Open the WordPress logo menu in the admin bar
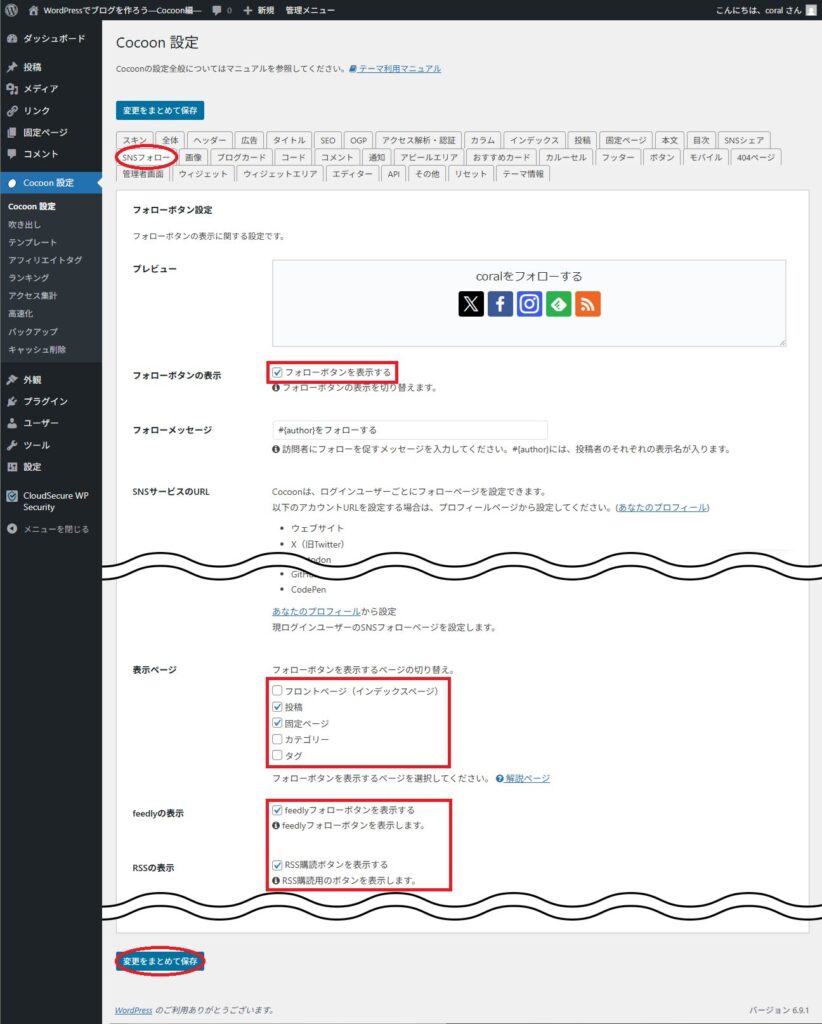Viewport: 822px width, 1024px height. coord(10,11)
